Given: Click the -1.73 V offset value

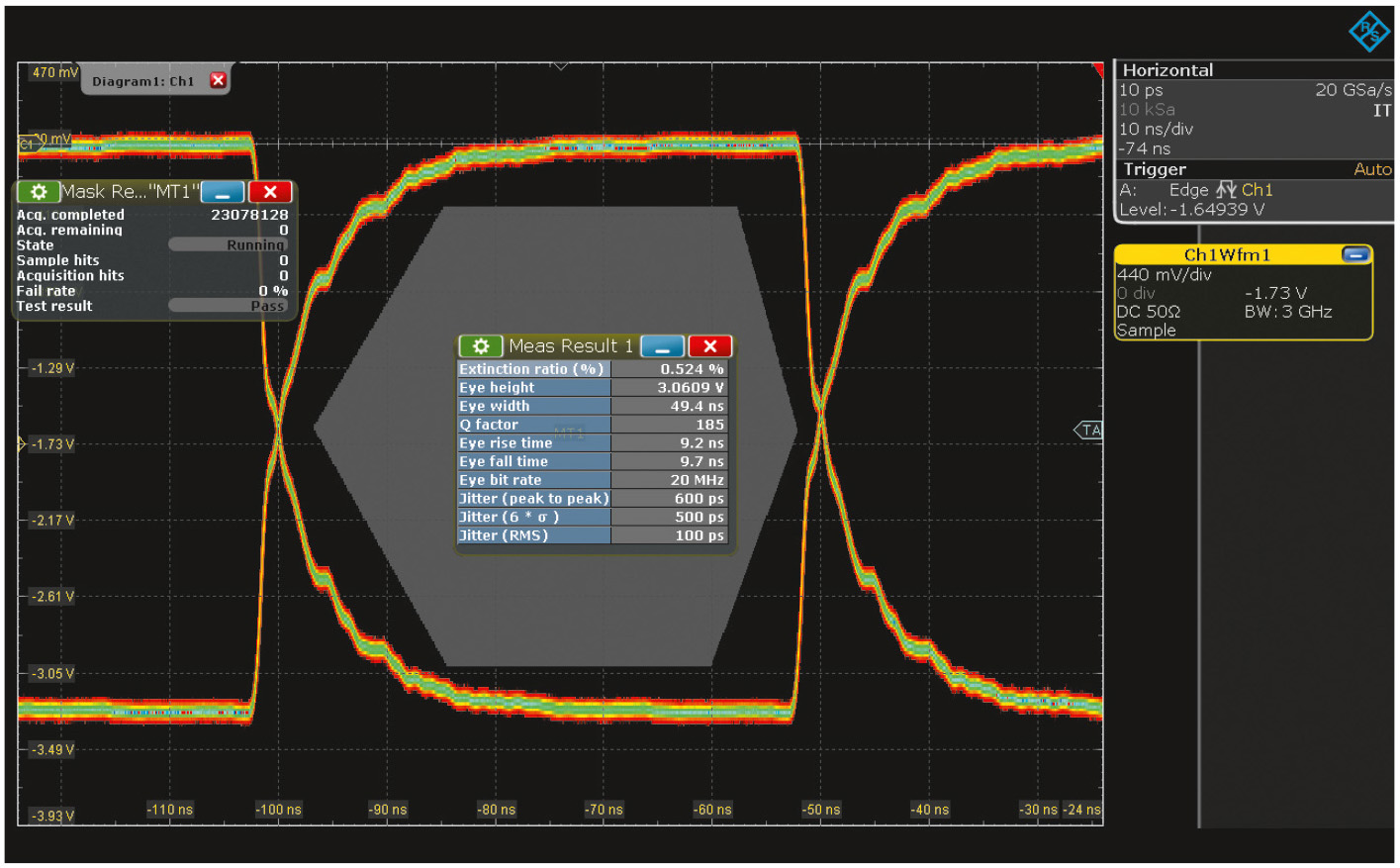Looking at the screenshot, I should pyautogui.click(x=1275, y=293).
